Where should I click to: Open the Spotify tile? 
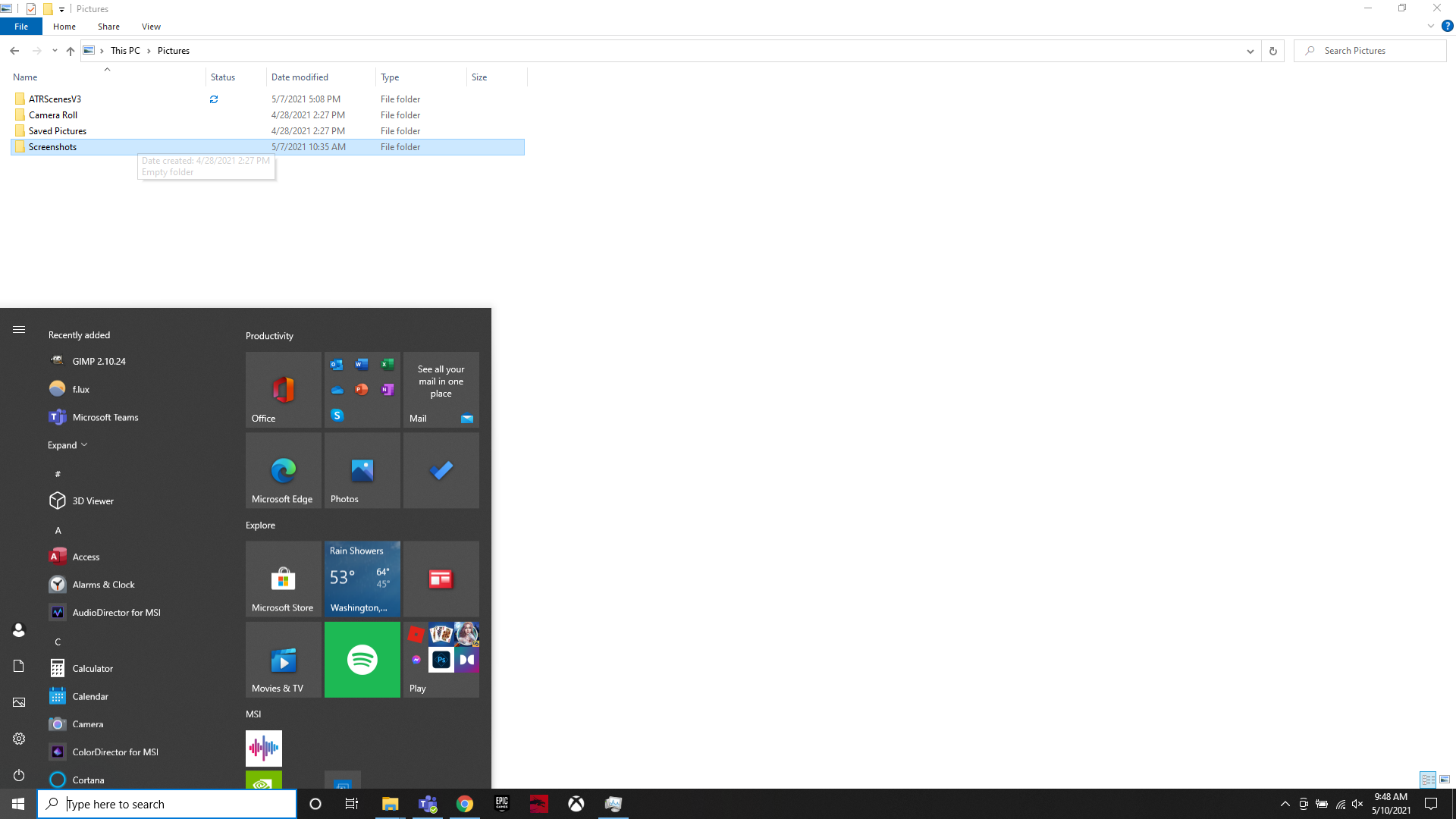pyautogui.click(x=362, y=659)
